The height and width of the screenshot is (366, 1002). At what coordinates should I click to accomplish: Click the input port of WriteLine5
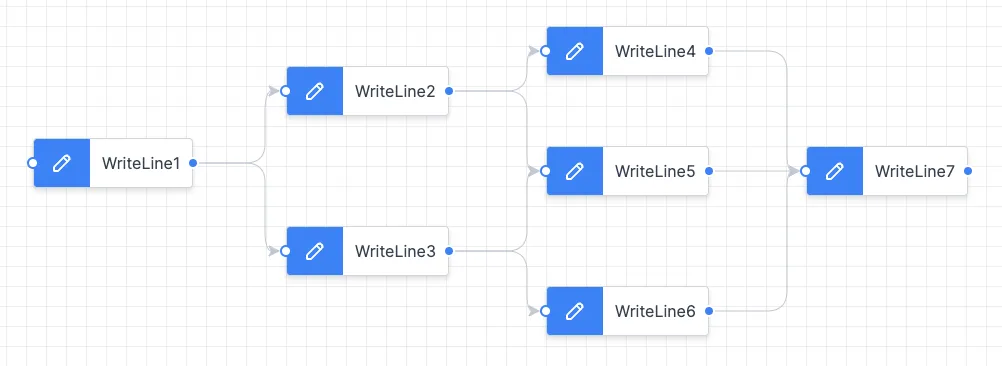[545, 171]
